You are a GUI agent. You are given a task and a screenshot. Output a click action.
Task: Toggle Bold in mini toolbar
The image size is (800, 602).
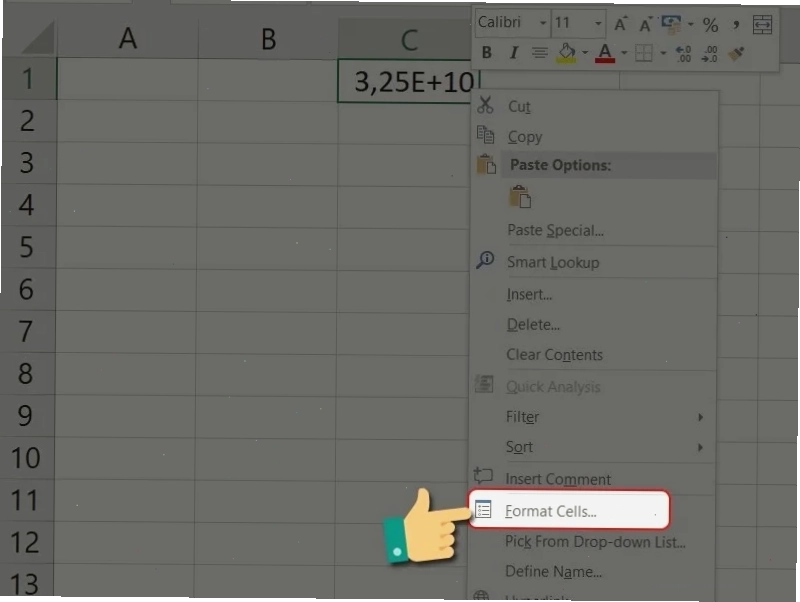coord(486,53)
